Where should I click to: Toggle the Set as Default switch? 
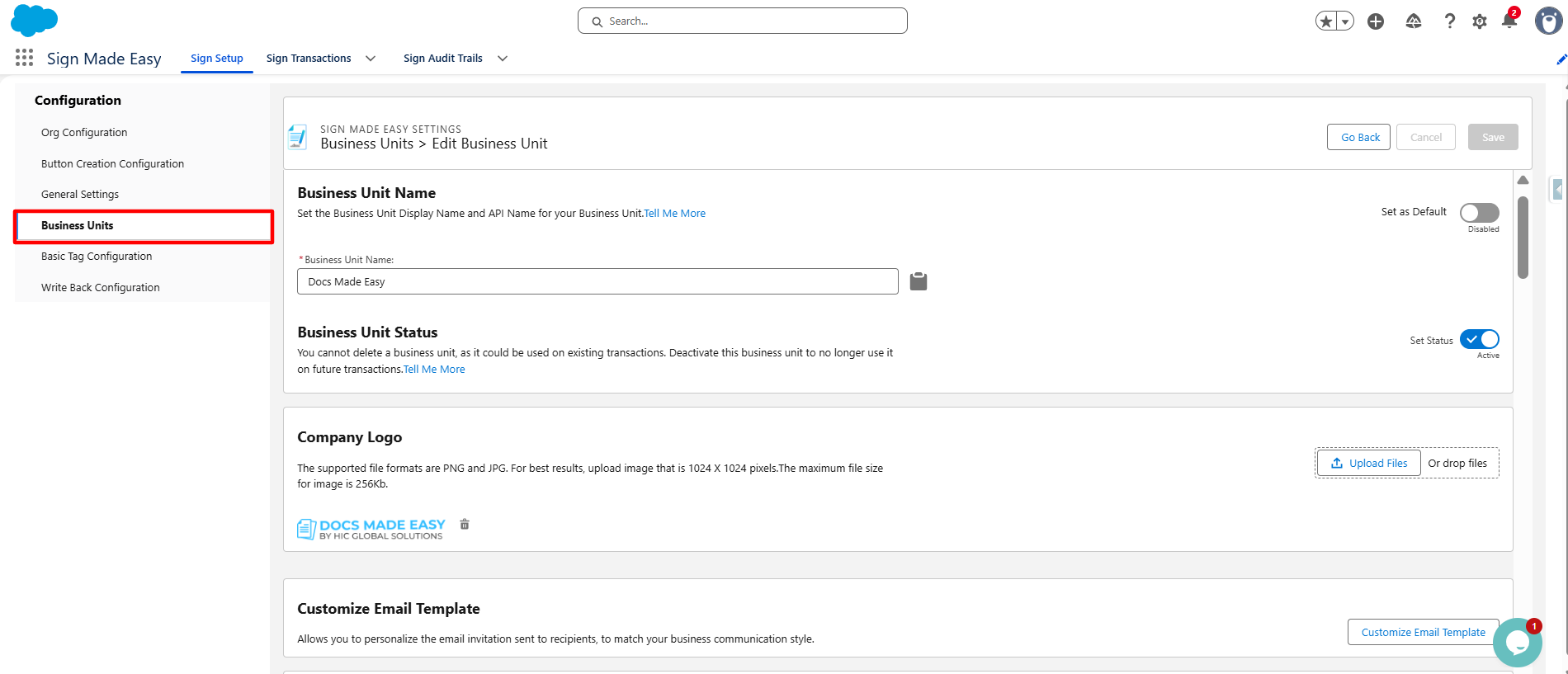tap(1480, 213)
